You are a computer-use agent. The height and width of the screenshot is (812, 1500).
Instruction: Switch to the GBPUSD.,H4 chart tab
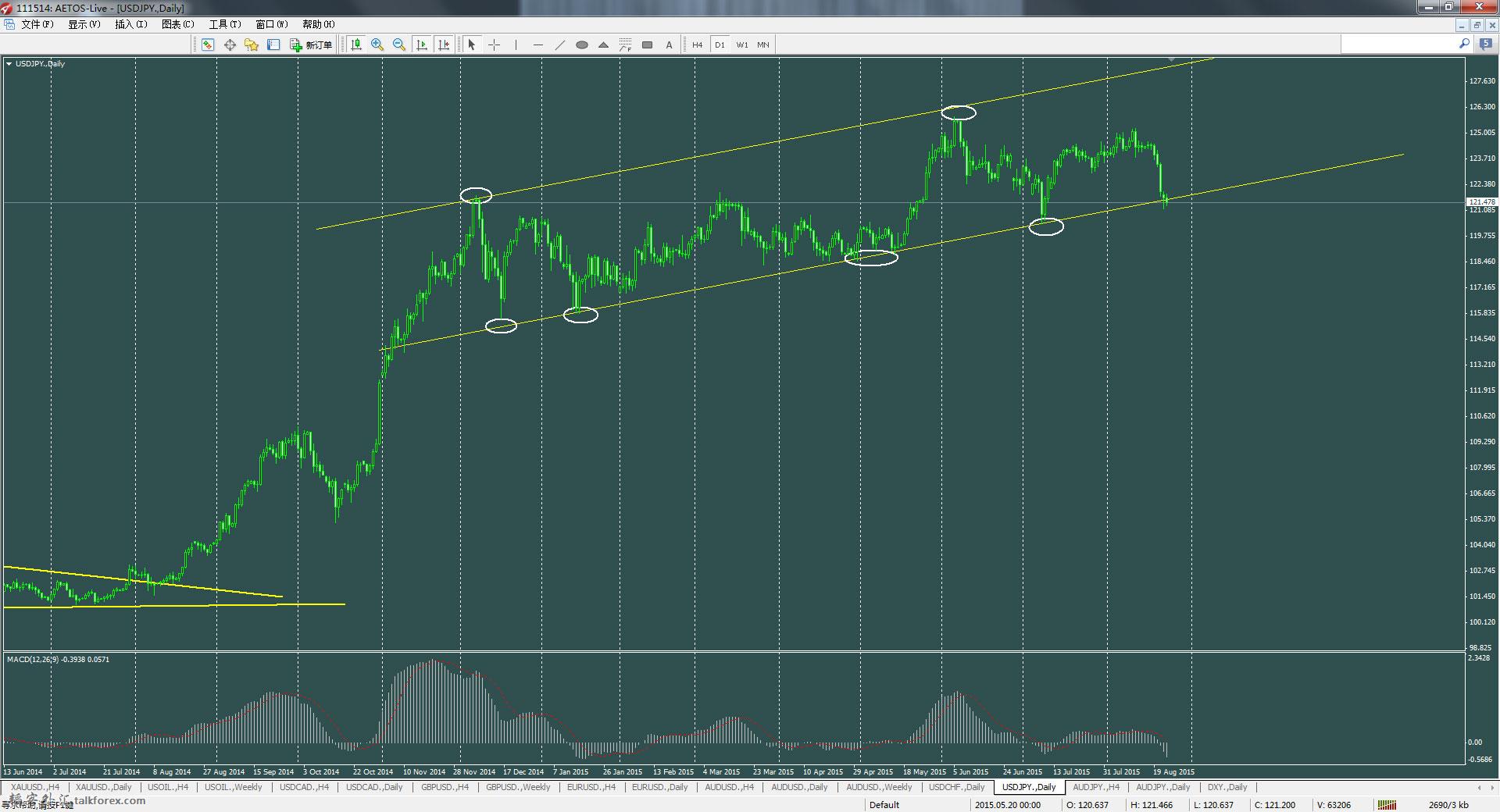445,787
